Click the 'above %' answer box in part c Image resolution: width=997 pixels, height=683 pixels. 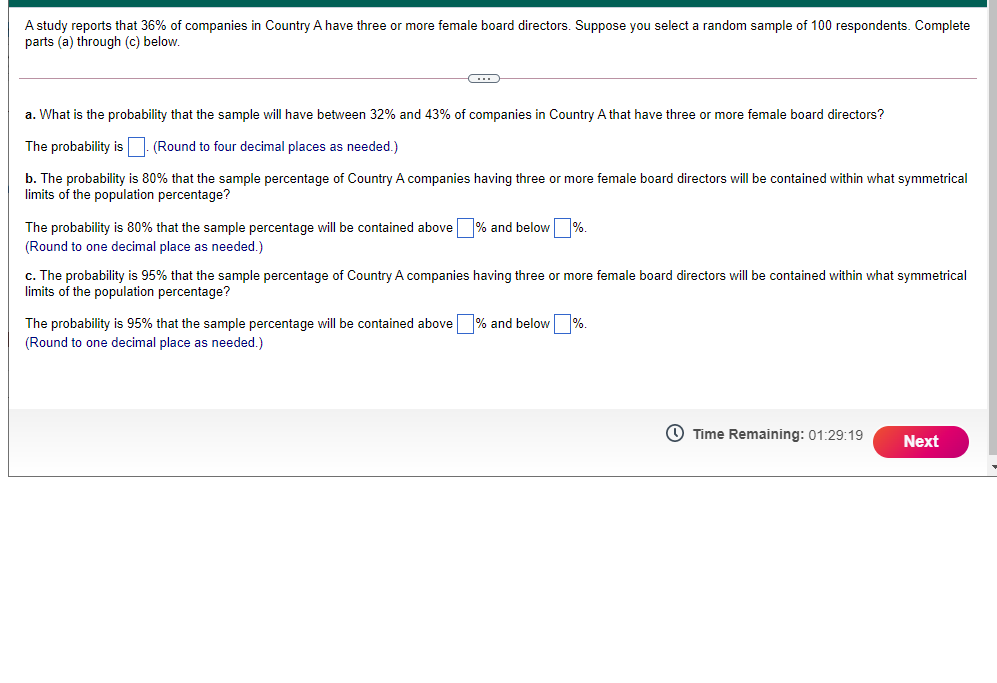point(465,323)
